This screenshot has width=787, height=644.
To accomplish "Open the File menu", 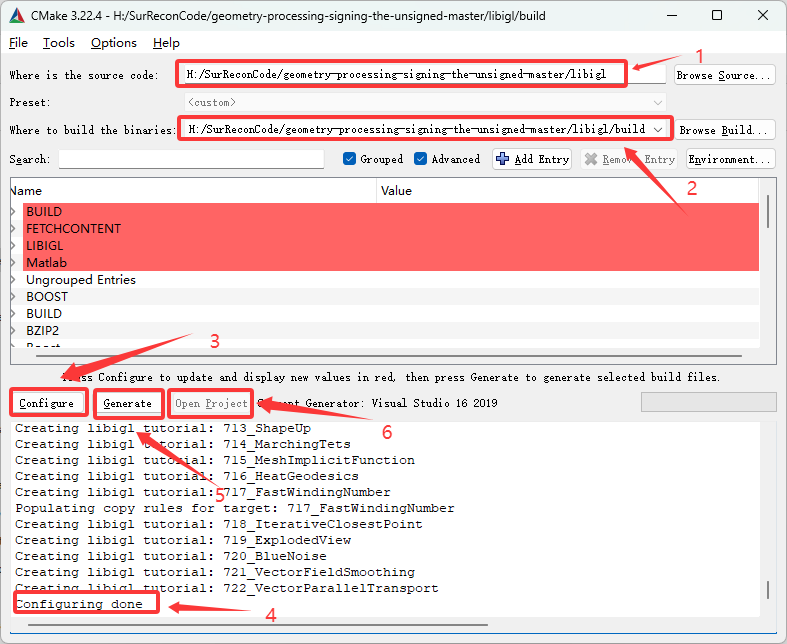I will pyautogui.click(x=19, y=43).
